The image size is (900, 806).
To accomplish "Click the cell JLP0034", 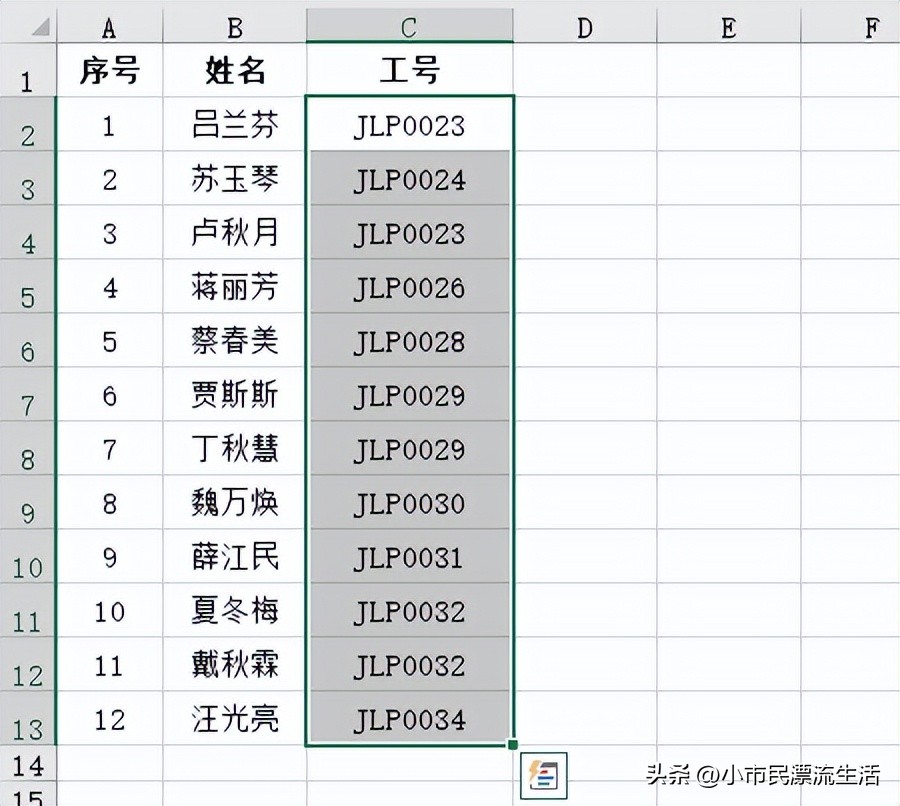I will [x=409, y=718].
